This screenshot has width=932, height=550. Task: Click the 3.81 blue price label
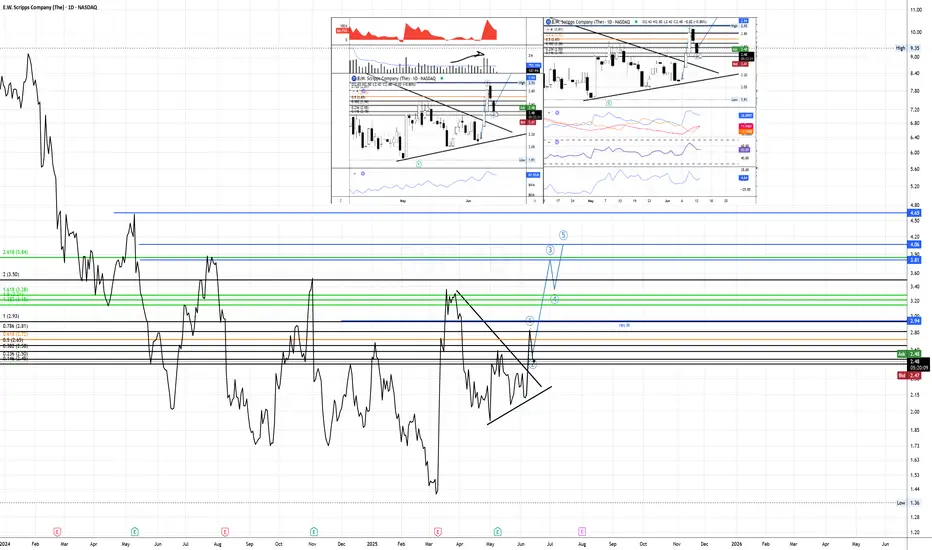pyautogui.click(x=915, y=260)
